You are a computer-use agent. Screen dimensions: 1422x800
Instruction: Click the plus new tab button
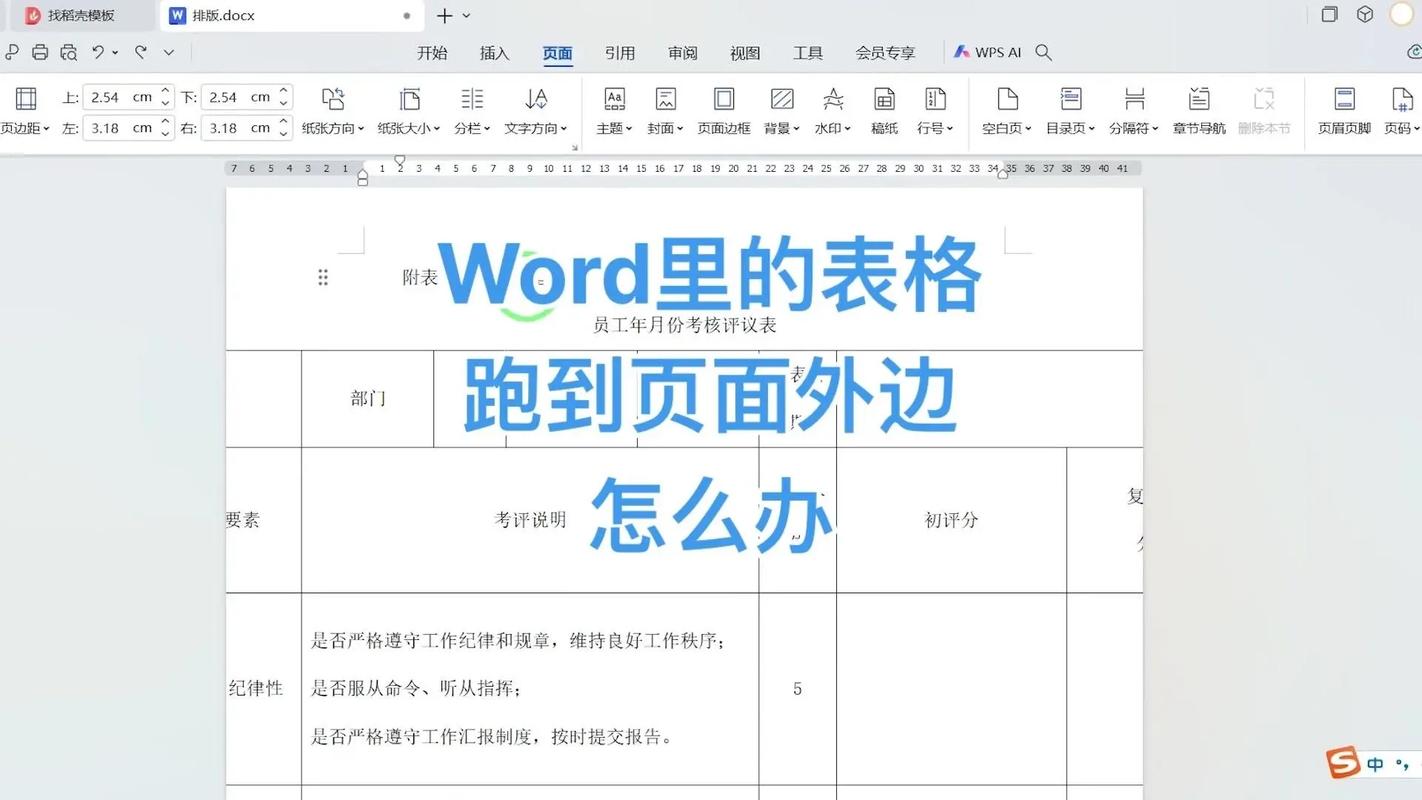point(445,15)
